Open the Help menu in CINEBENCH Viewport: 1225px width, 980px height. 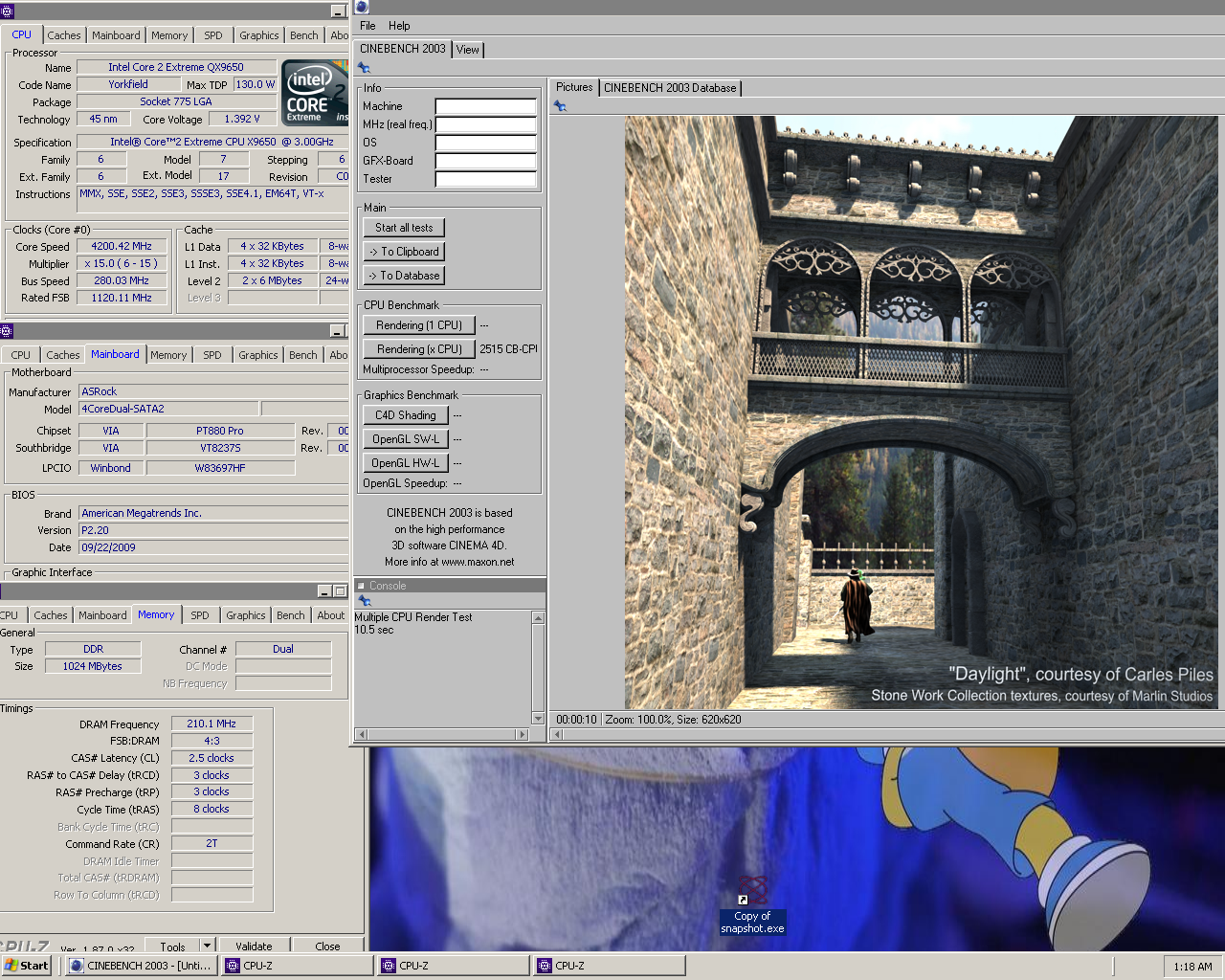tap(399, 26)
